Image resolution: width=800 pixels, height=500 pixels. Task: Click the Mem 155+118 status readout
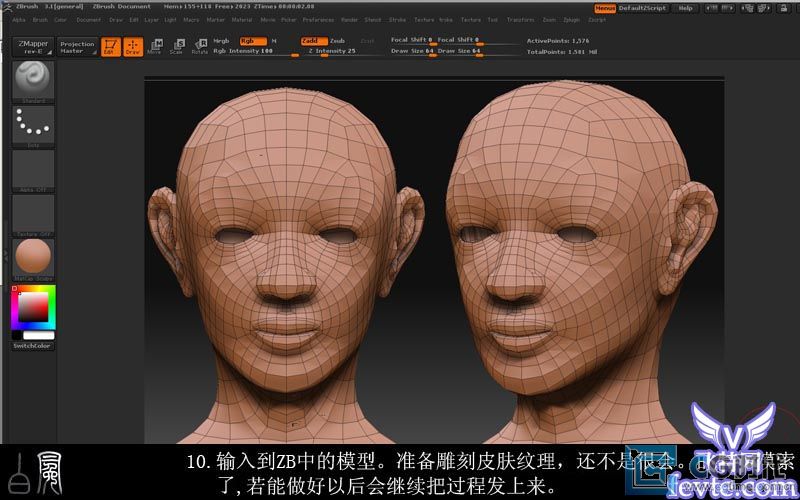[187, 7]
